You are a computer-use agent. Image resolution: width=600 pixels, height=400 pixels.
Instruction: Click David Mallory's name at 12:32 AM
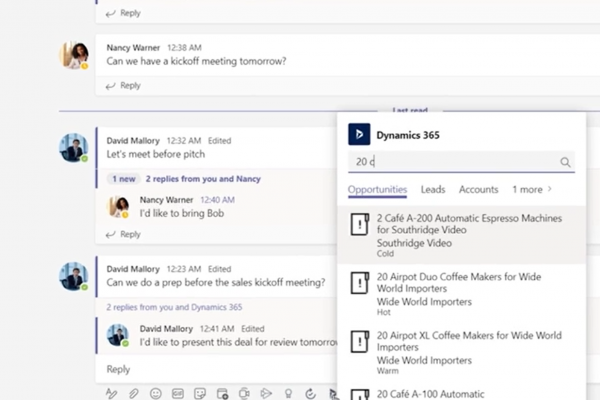coord(133,141)
